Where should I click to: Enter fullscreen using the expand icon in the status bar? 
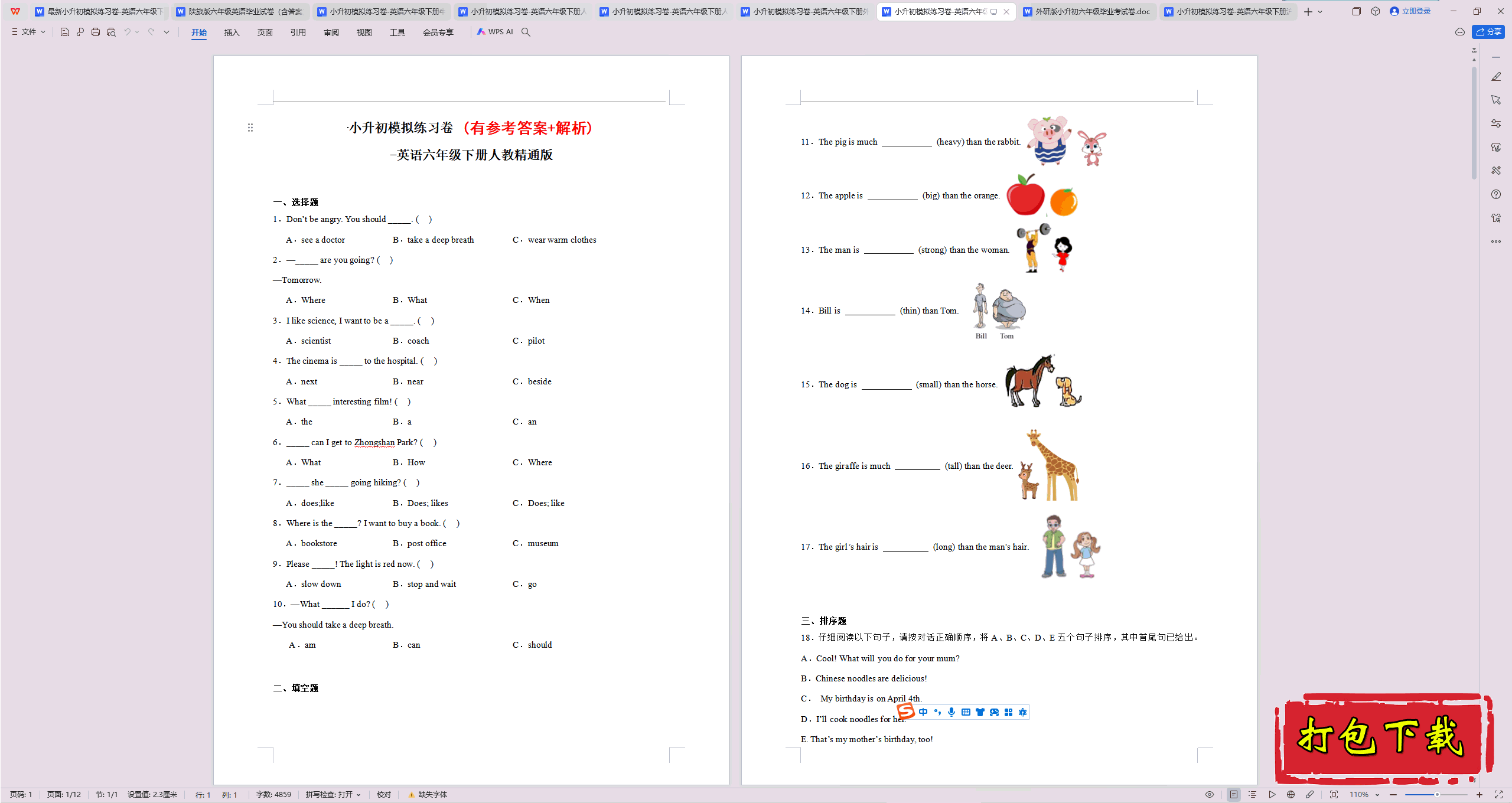point(1498,795)
